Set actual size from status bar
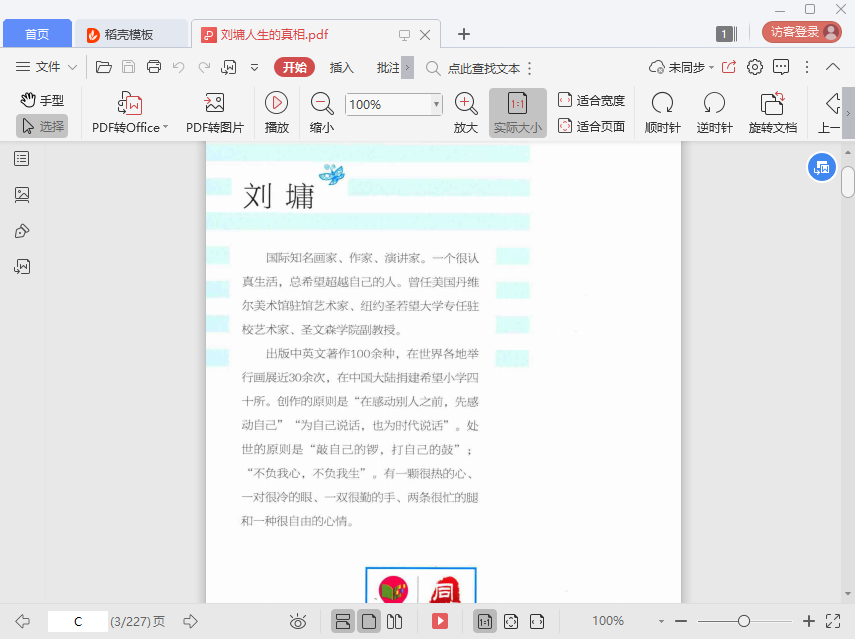 [484, 621]
